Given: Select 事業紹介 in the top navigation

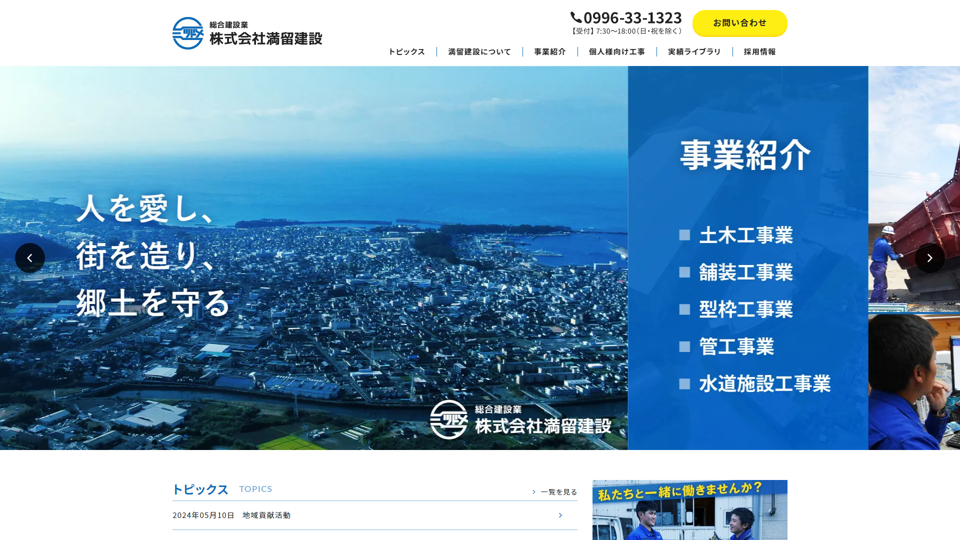Looking at the screenshot, I should pos(549,52).
